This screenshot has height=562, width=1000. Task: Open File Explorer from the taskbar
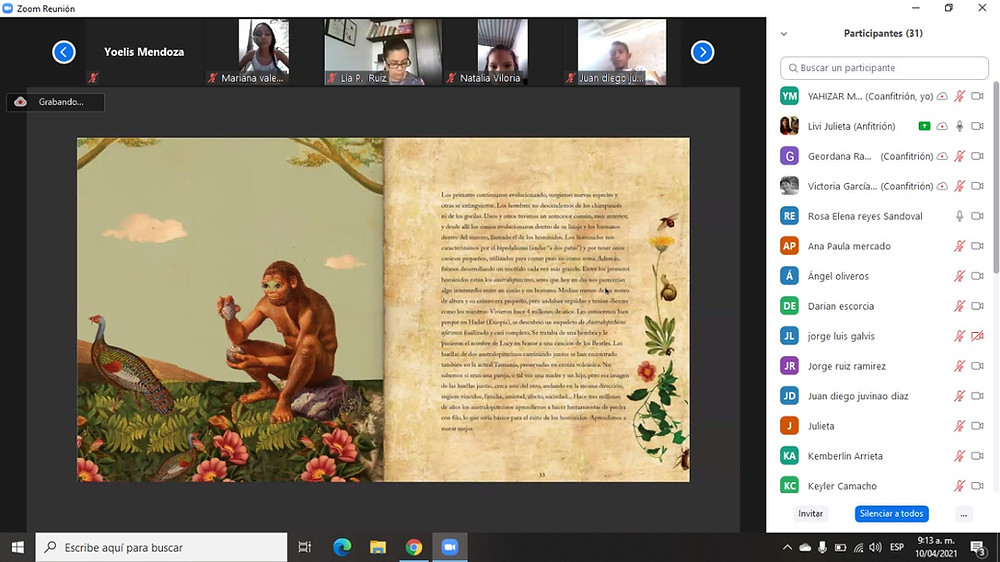point(378,547)
